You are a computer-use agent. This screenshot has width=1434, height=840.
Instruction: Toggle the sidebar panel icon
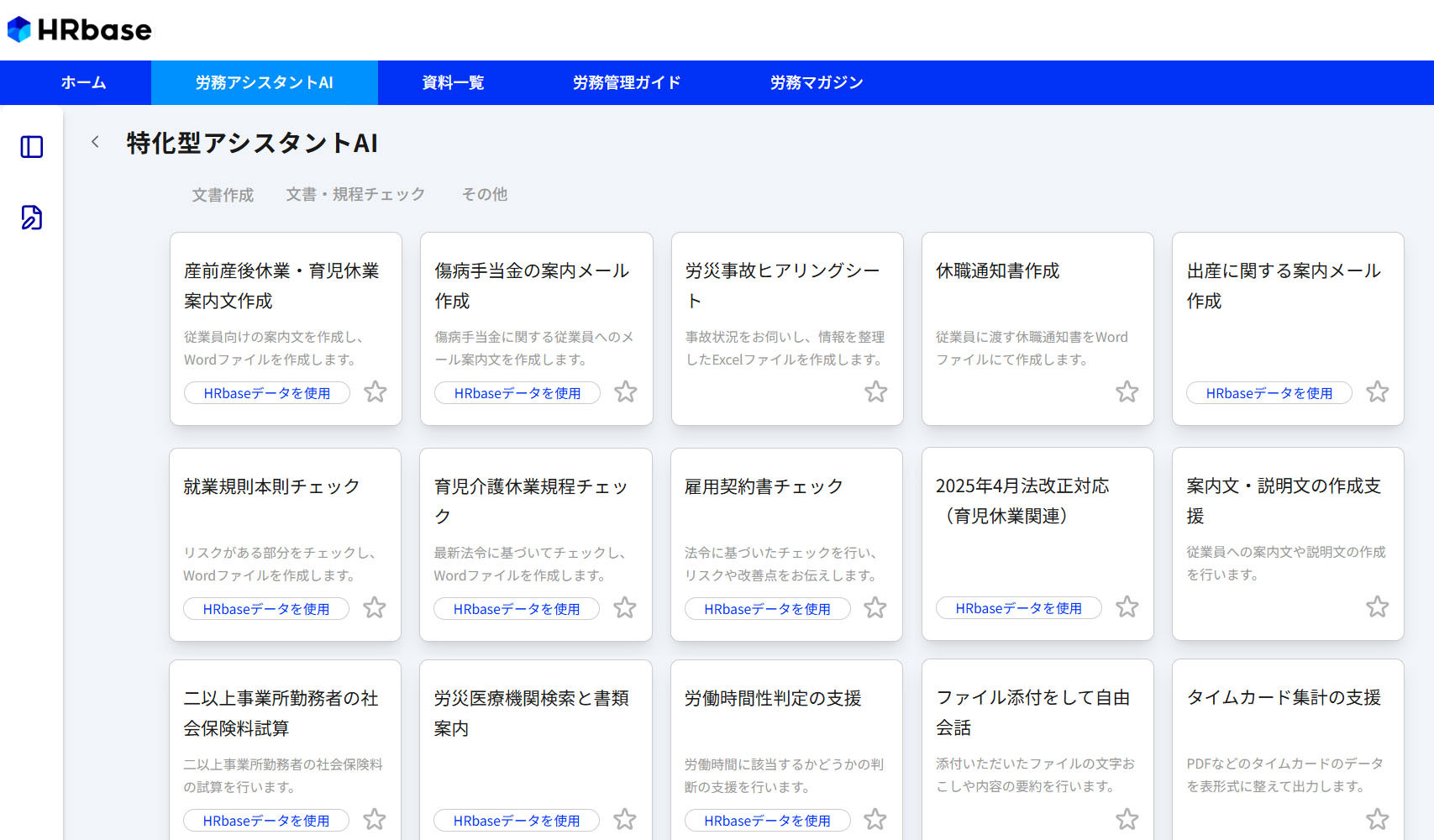[x=32, y=147]
